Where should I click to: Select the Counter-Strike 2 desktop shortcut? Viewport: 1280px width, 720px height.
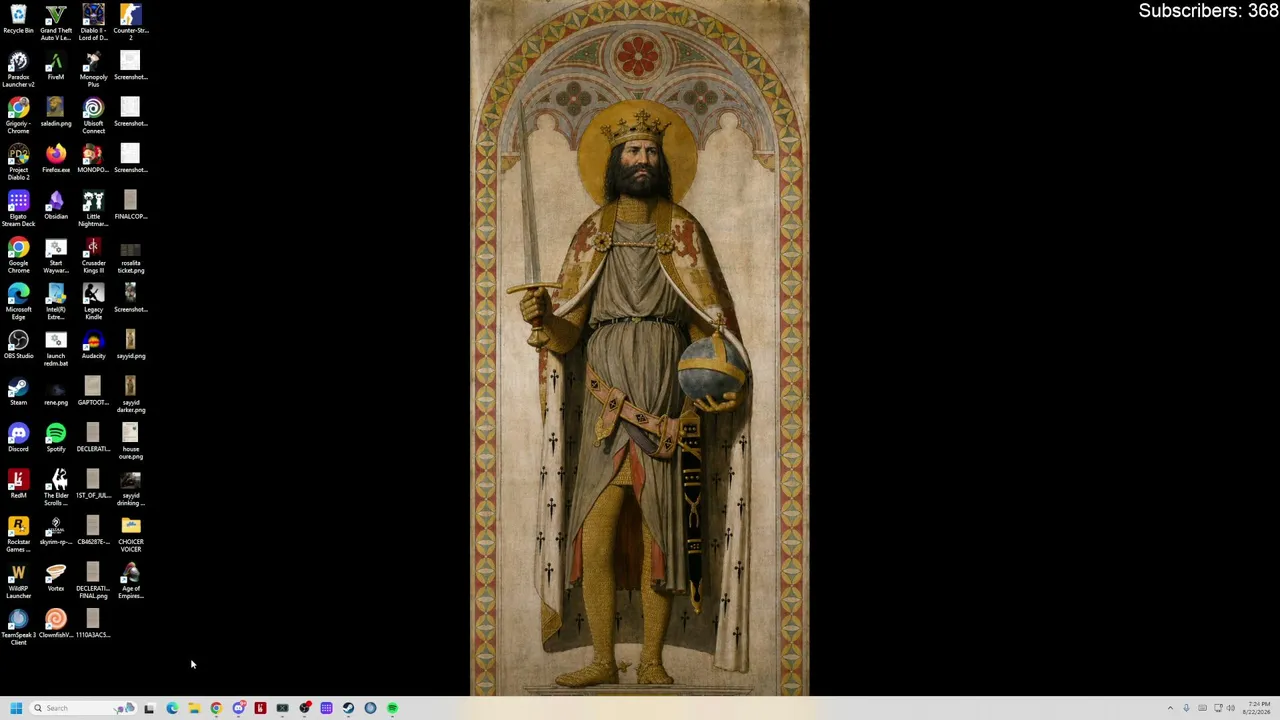tap(130, 23)
